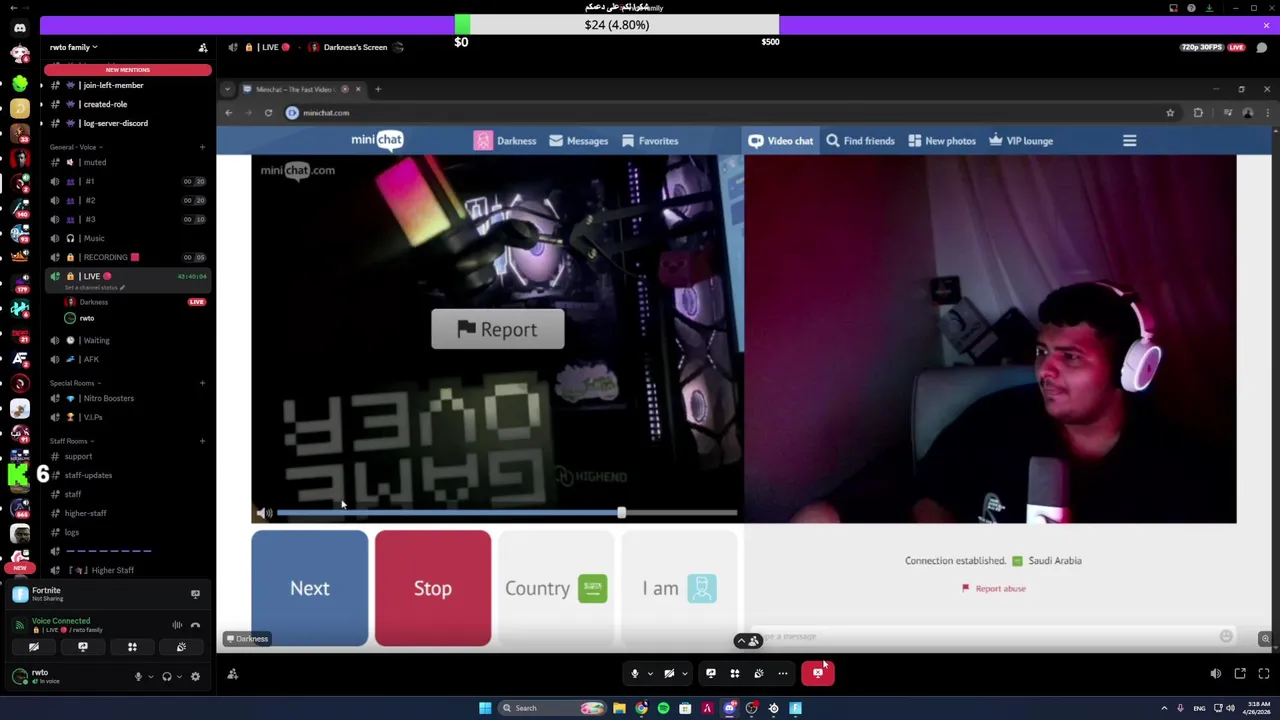Pop out the stream window

pyautogui.click(x=1240, y=674)
